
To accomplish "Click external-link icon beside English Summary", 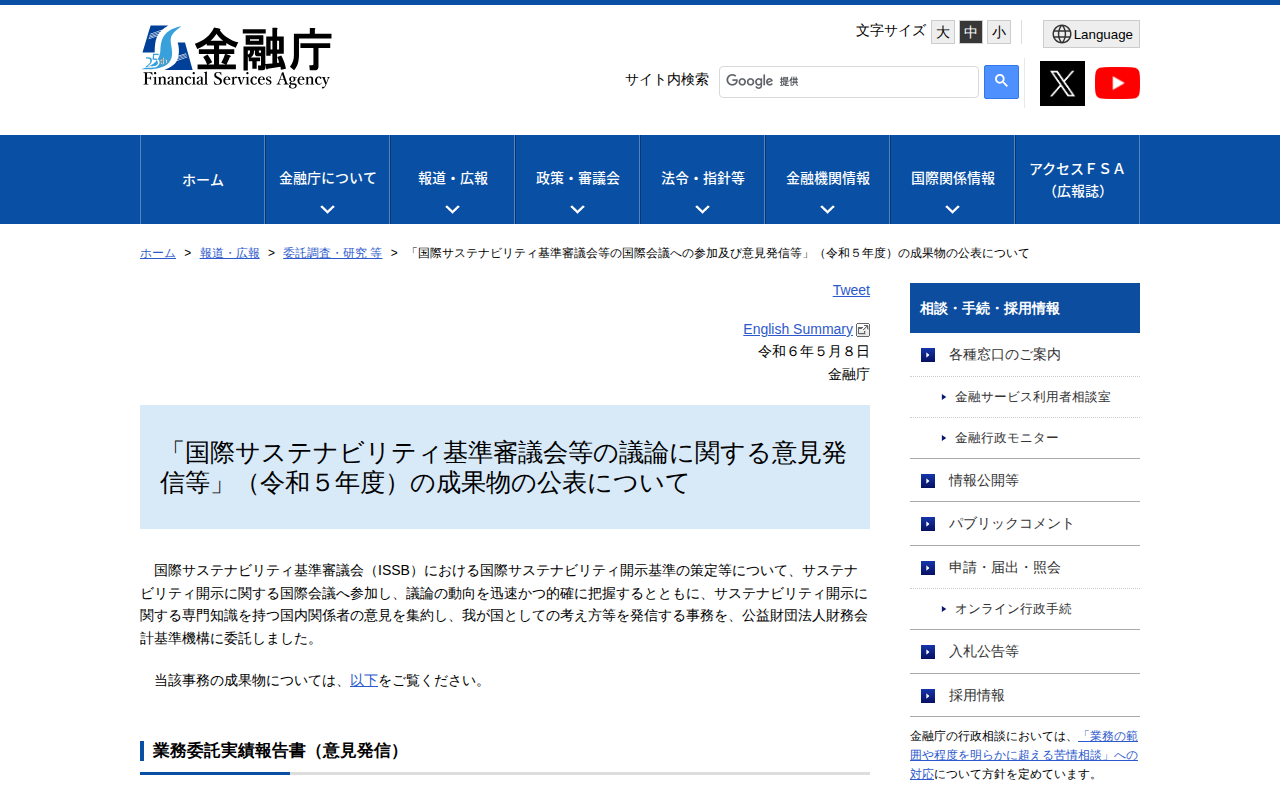I will (863, 330).
